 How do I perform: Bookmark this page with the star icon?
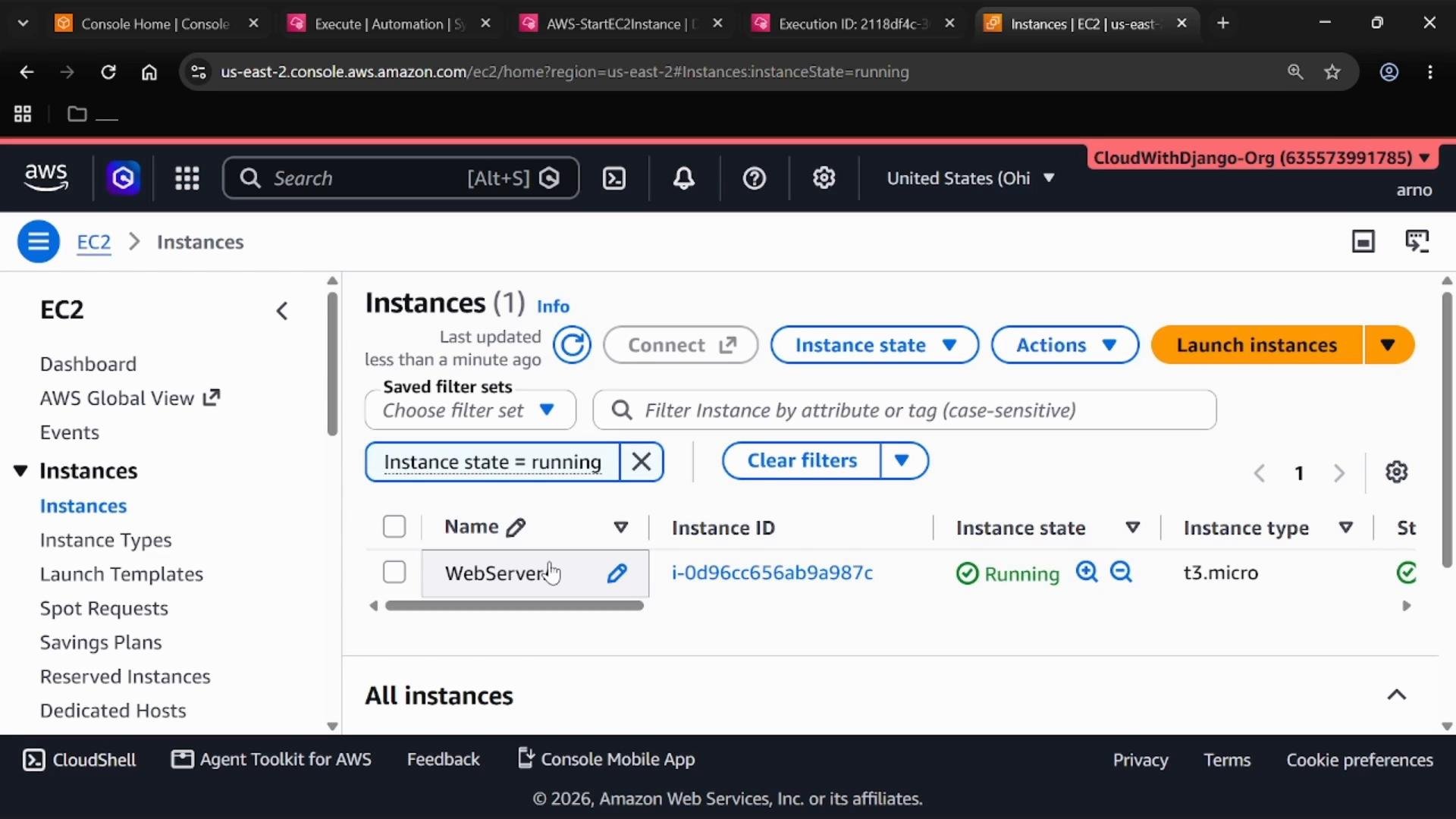pos(1332,72)
